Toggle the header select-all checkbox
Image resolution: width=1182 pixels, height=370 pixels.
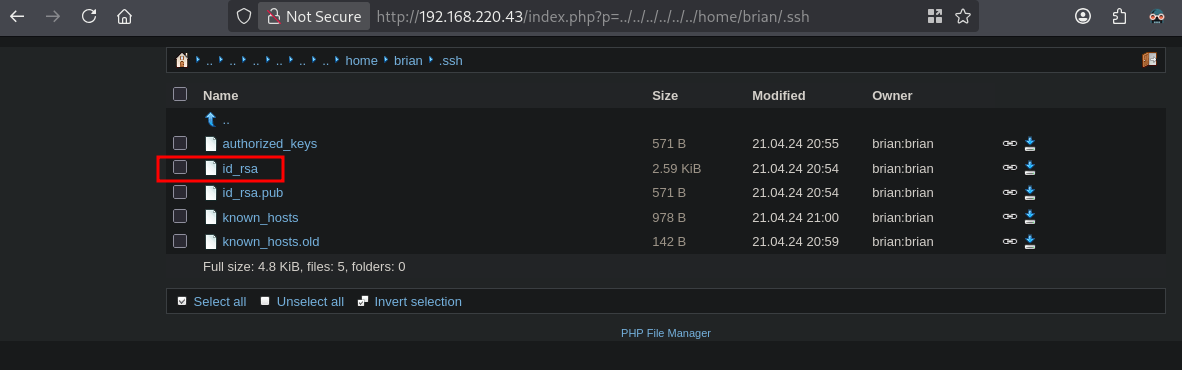[x=179, y=94]
